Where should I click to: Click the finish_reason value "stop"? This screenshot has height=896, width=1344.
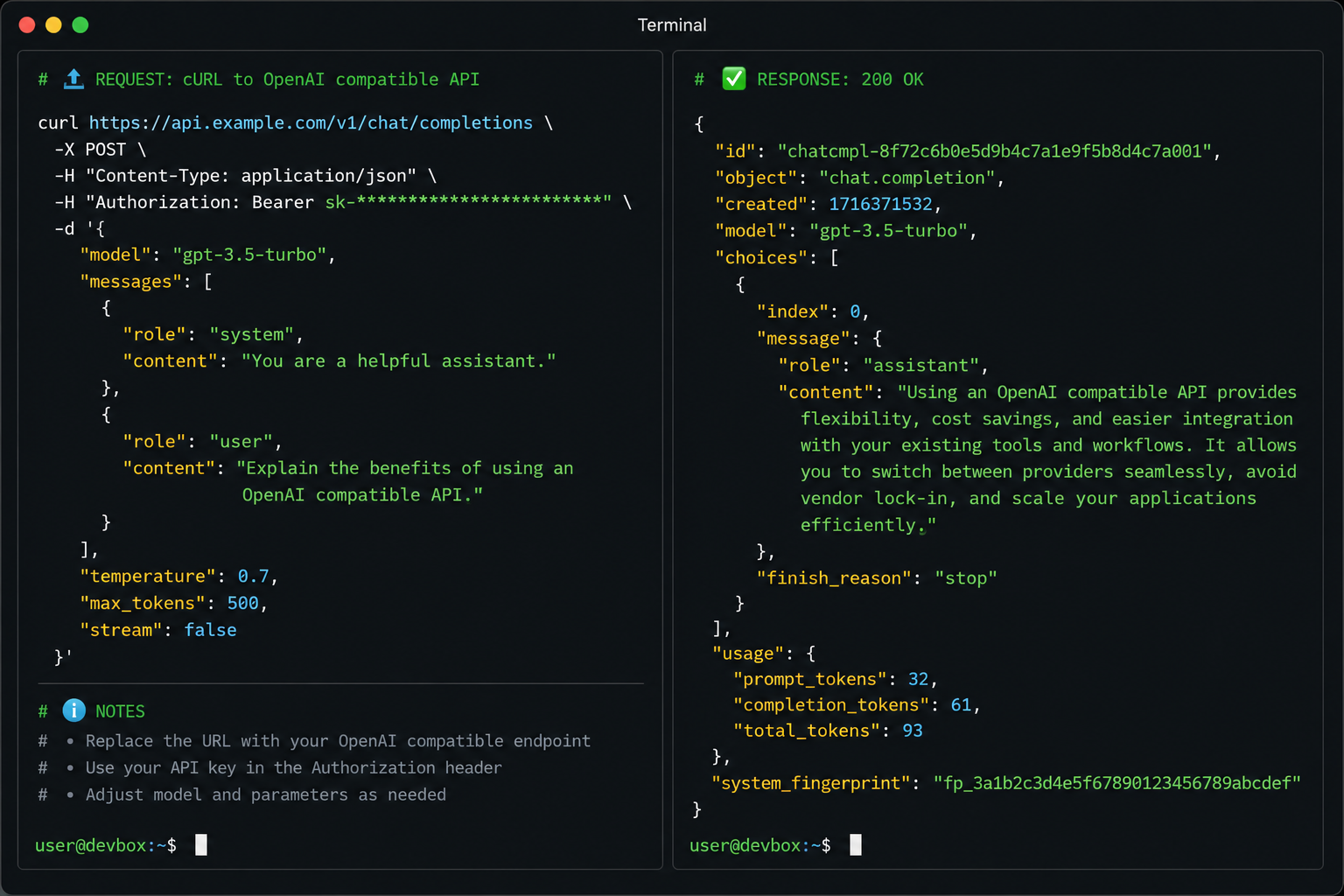966,577
